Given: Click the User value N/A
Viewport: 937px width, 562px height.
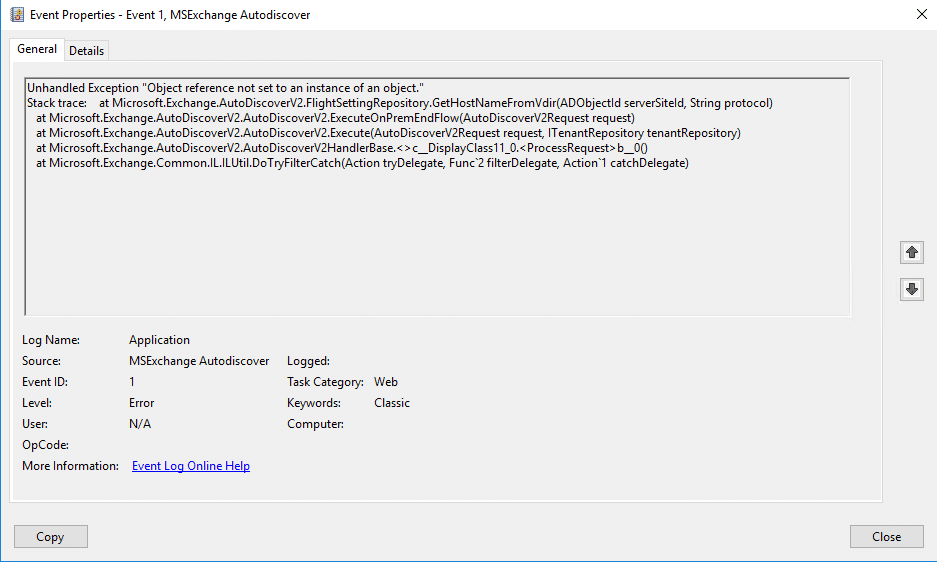Looking at the screenshot, I should point(140,423).
